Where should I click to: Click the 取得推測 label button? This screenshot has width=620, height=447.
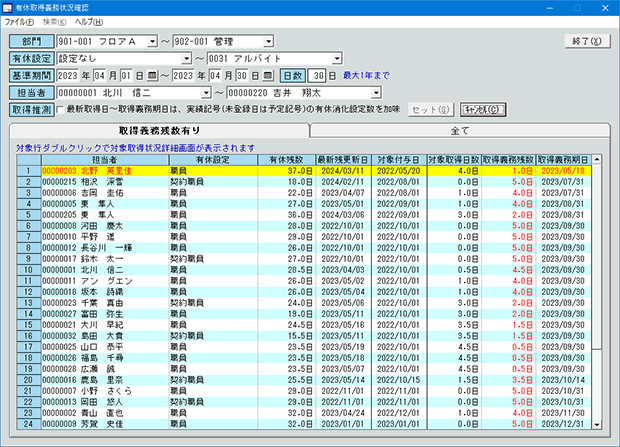32,110
